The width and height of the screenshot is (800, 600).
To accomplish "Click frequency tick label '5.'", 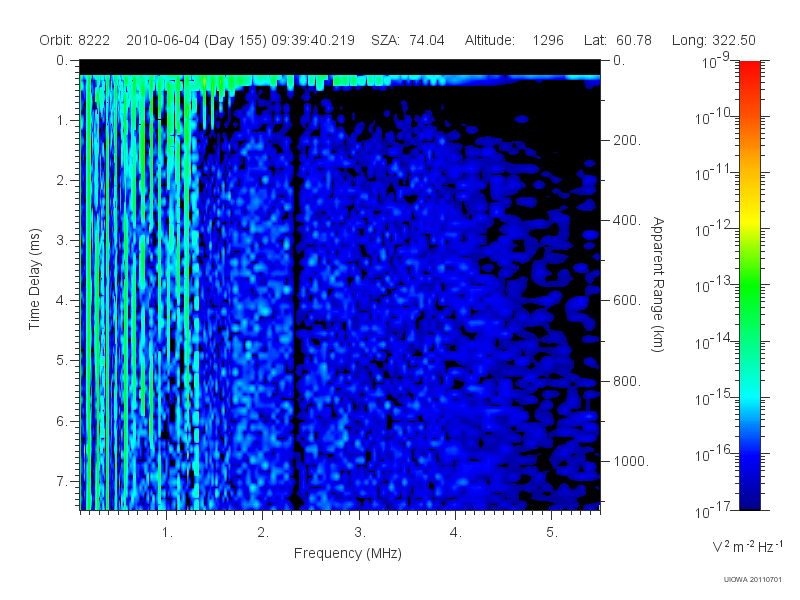I will click(552, 533).
